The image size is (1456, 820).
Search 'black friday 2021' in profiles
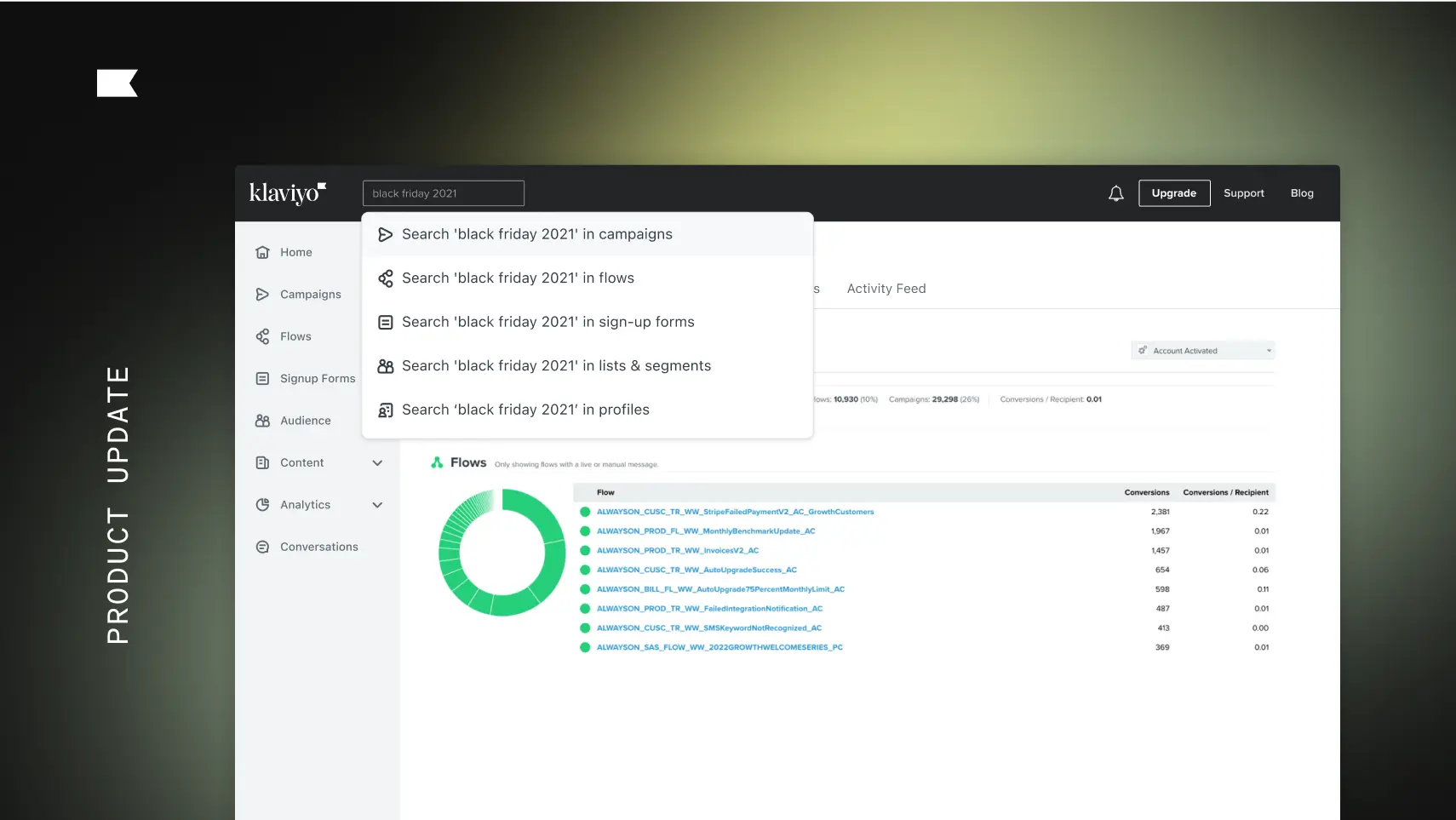click(588, 410)
